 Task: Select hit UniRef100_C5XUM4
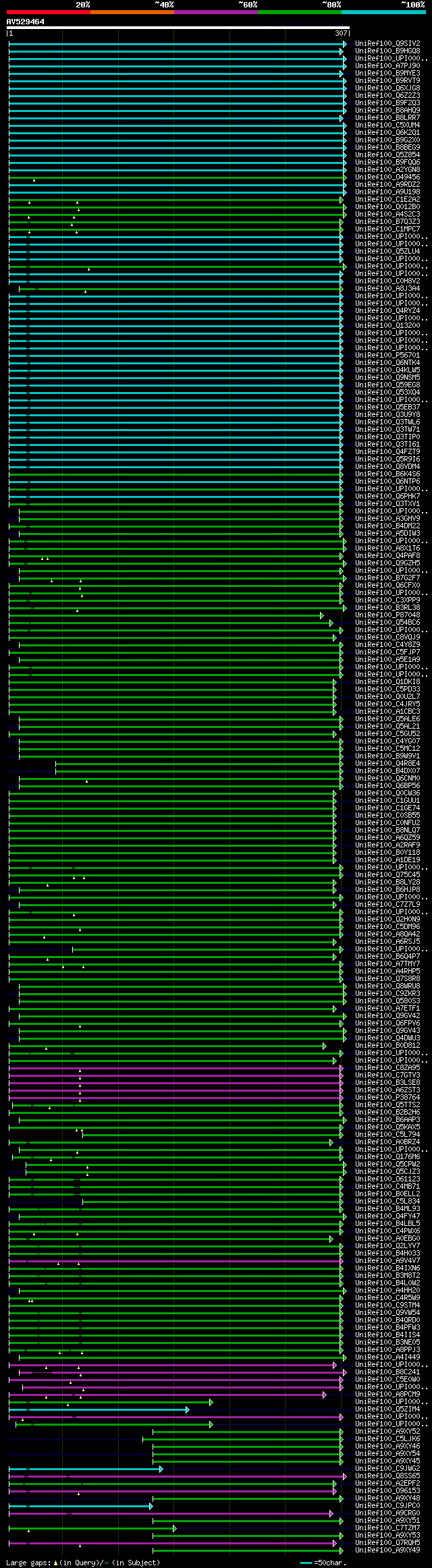(x=387, y=125)
